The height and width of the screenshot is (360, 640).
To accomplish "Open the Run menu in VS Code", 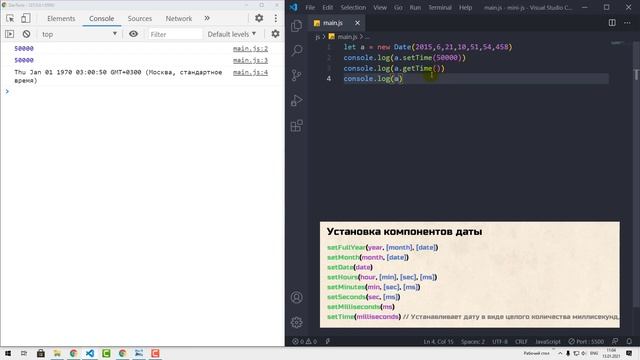I will (x=415, y=7).
